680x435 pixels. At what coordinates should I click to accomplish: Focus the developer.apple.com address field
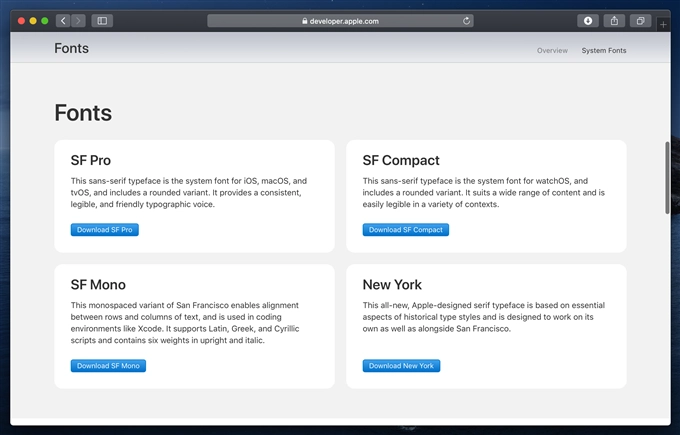pyautogui.click(x=340, y=21)
